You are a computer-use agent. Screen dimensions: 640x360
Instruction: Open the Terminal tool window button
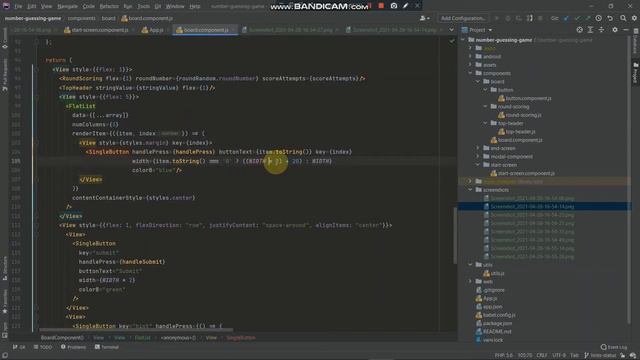(x=107, y=347)
